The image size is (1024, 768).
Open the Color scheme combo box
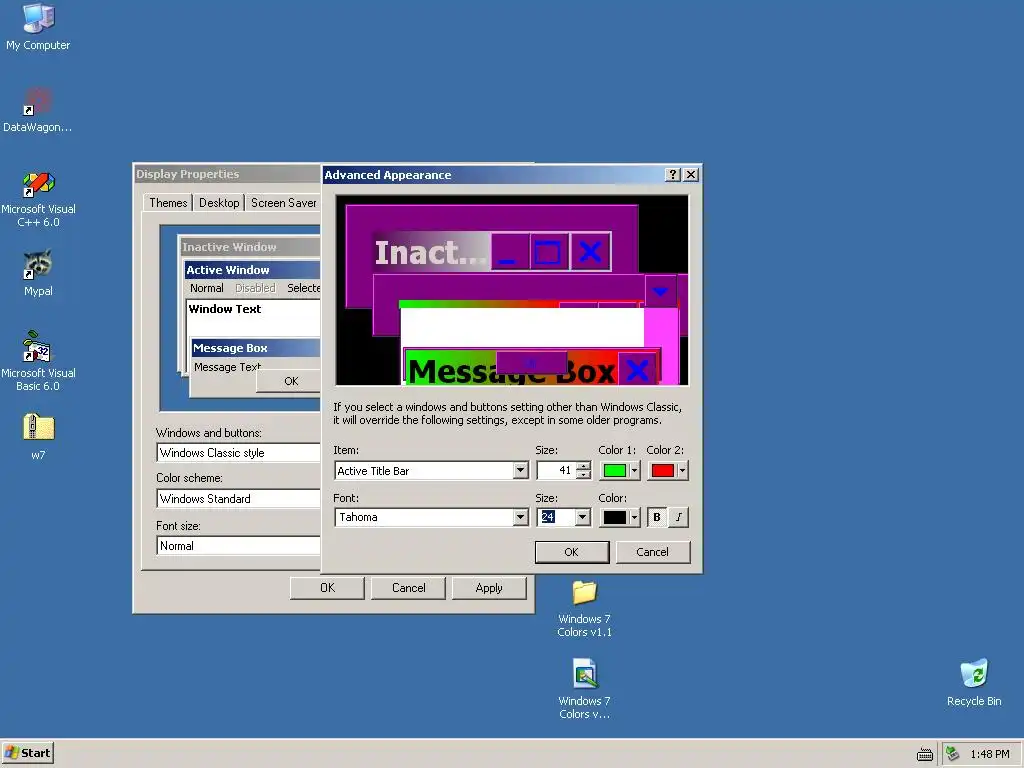tap(238, 499)
